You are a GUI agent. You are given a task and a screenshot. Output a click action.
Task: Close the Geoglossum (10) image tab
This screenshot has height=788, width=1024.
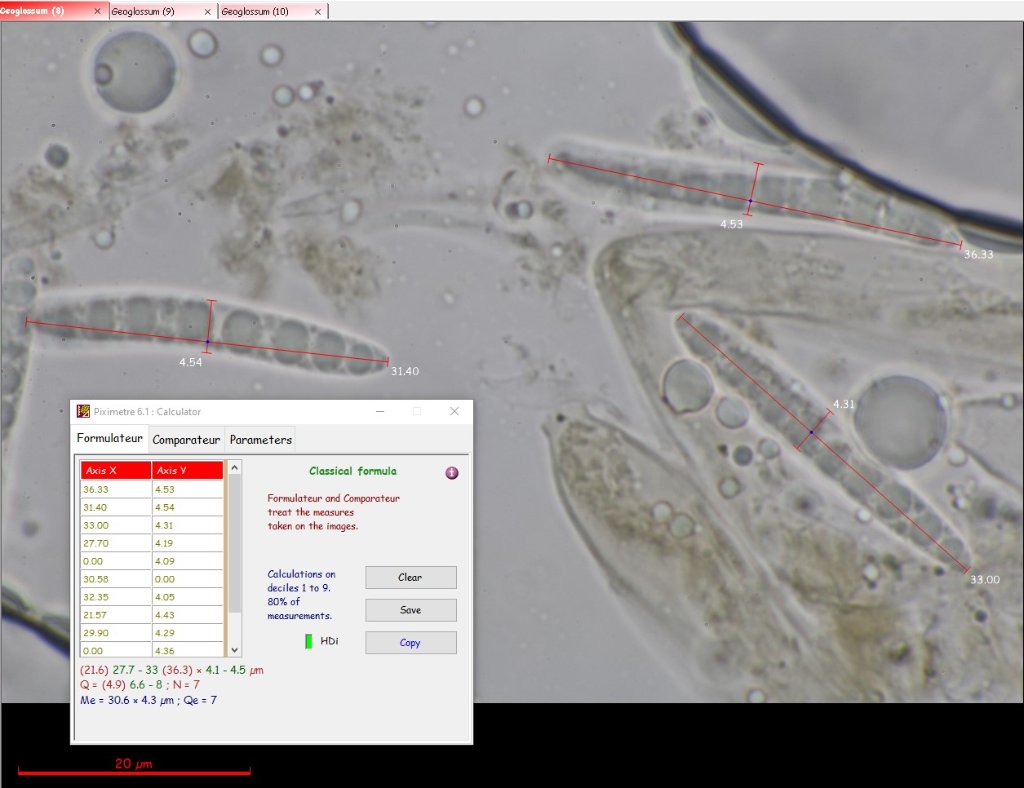click(320, 11)
